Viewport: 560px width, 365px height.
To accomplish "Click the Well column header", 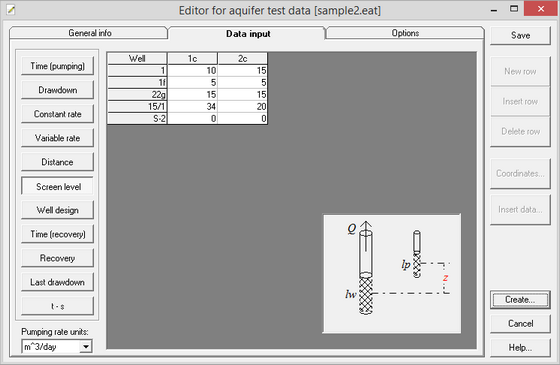I will 137,58.
